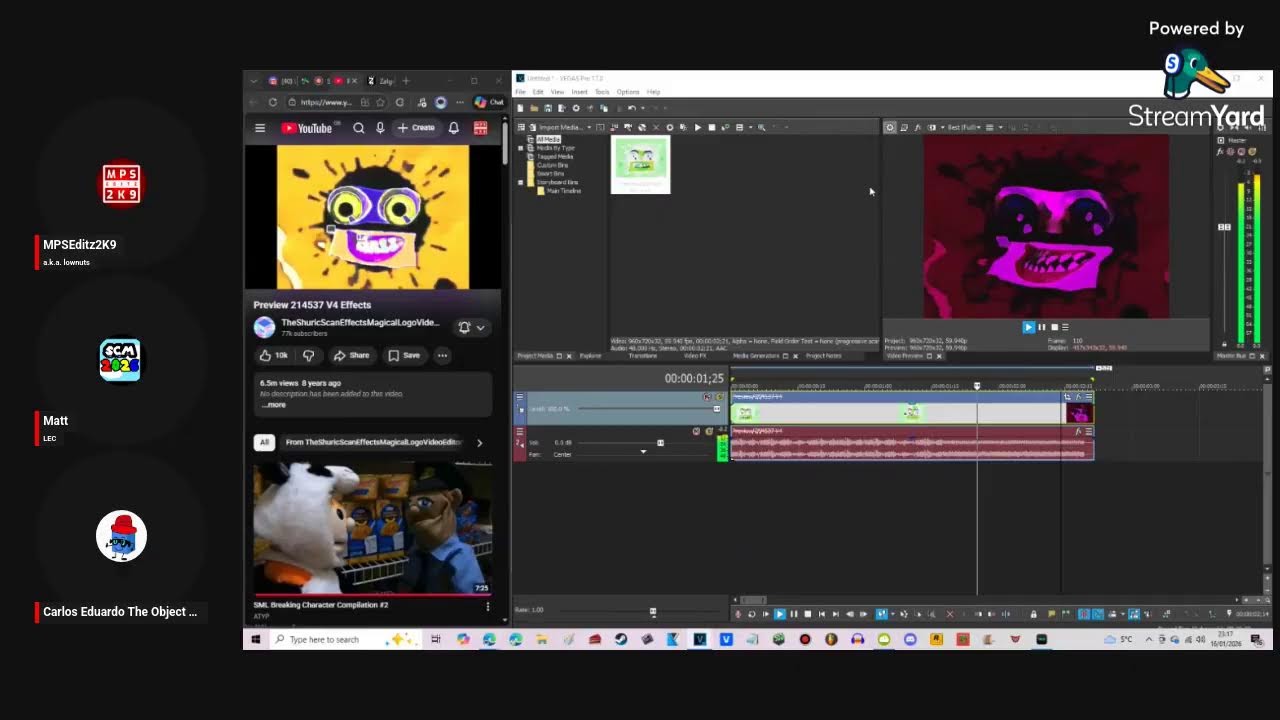The width and height of the screenshot is (1280, 720).
Task: Select the Tagged Media bin
Action: pyautogui.click(x=555, y=156)
